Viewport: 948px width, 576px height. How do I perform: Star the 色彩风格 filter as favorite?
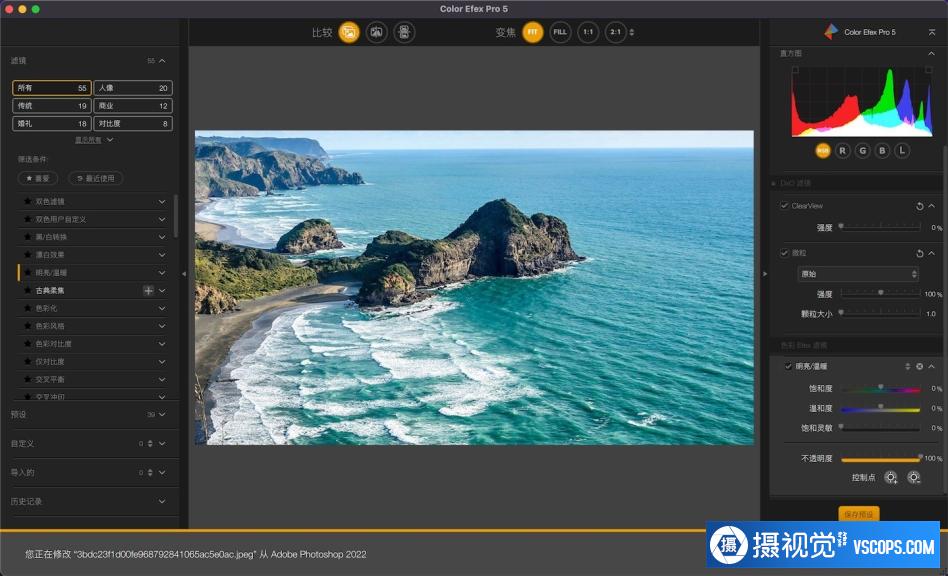(x=27, y=326)
